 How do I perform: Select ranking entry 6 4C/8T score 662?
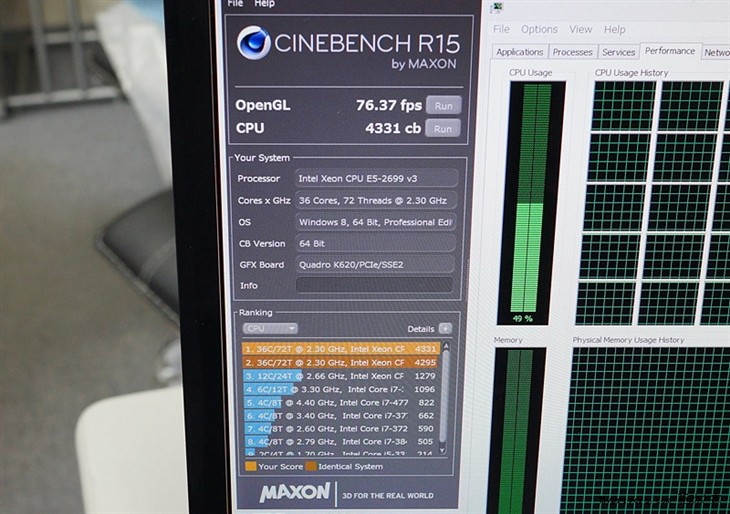tap(340, 415)
